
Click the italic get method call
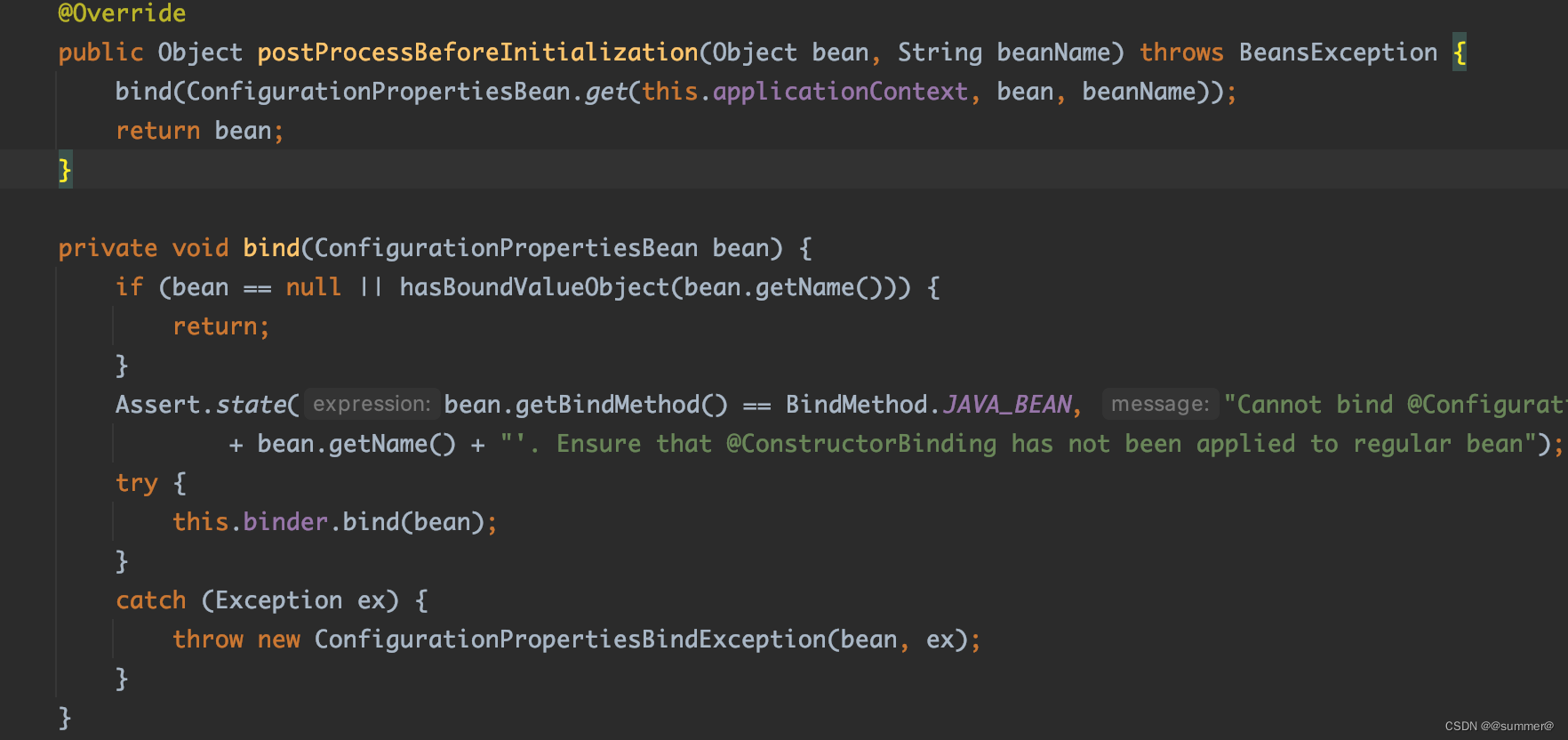[606, 92]
